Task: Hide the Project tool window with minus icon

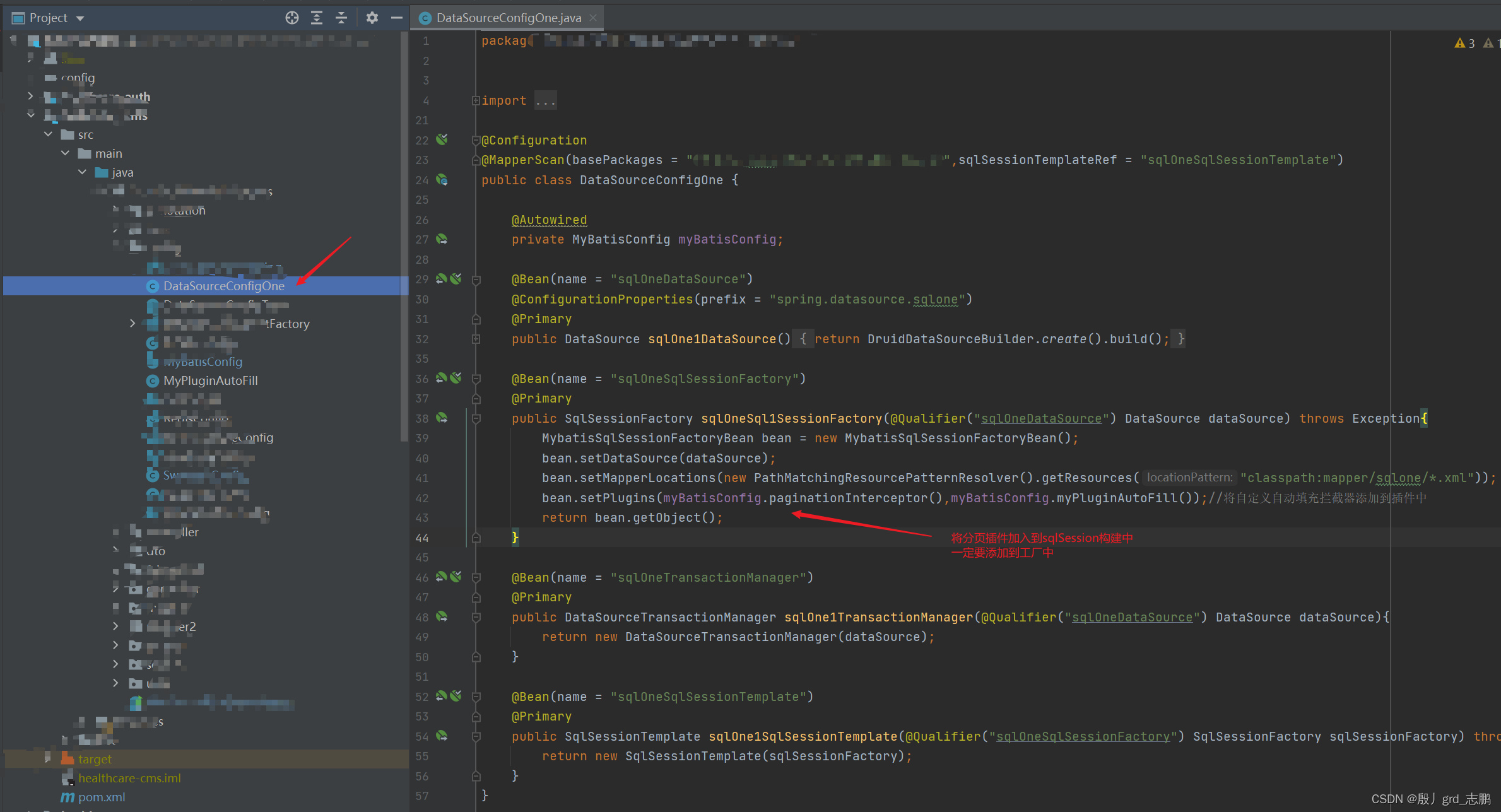Action: coord(397,18)
